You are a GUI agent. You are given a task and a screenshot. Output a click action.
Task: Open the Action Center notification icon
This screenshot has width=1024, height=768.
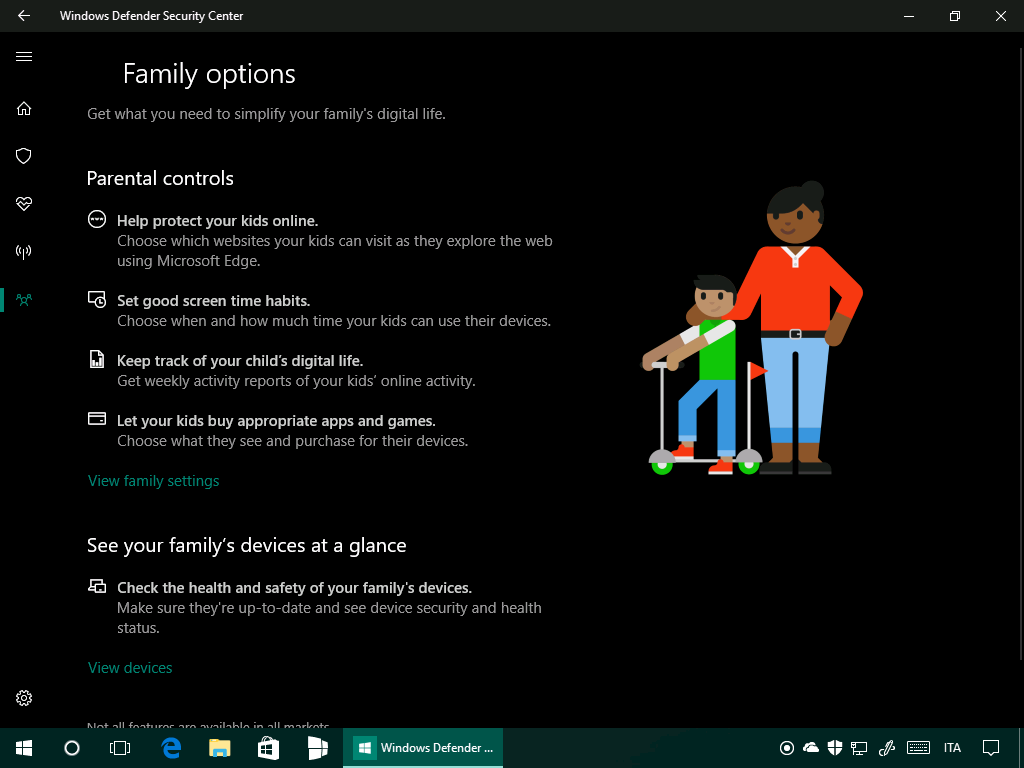(991, 748)
